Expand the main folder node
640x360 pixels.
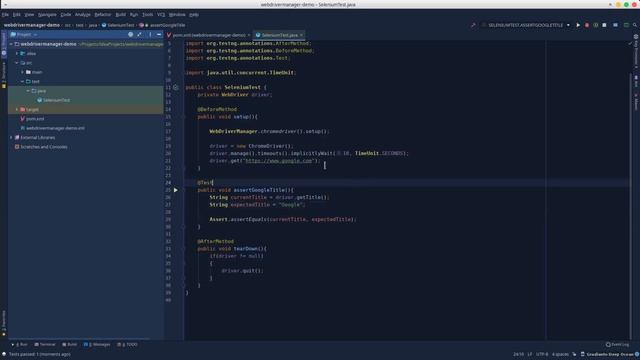(23, 72)
